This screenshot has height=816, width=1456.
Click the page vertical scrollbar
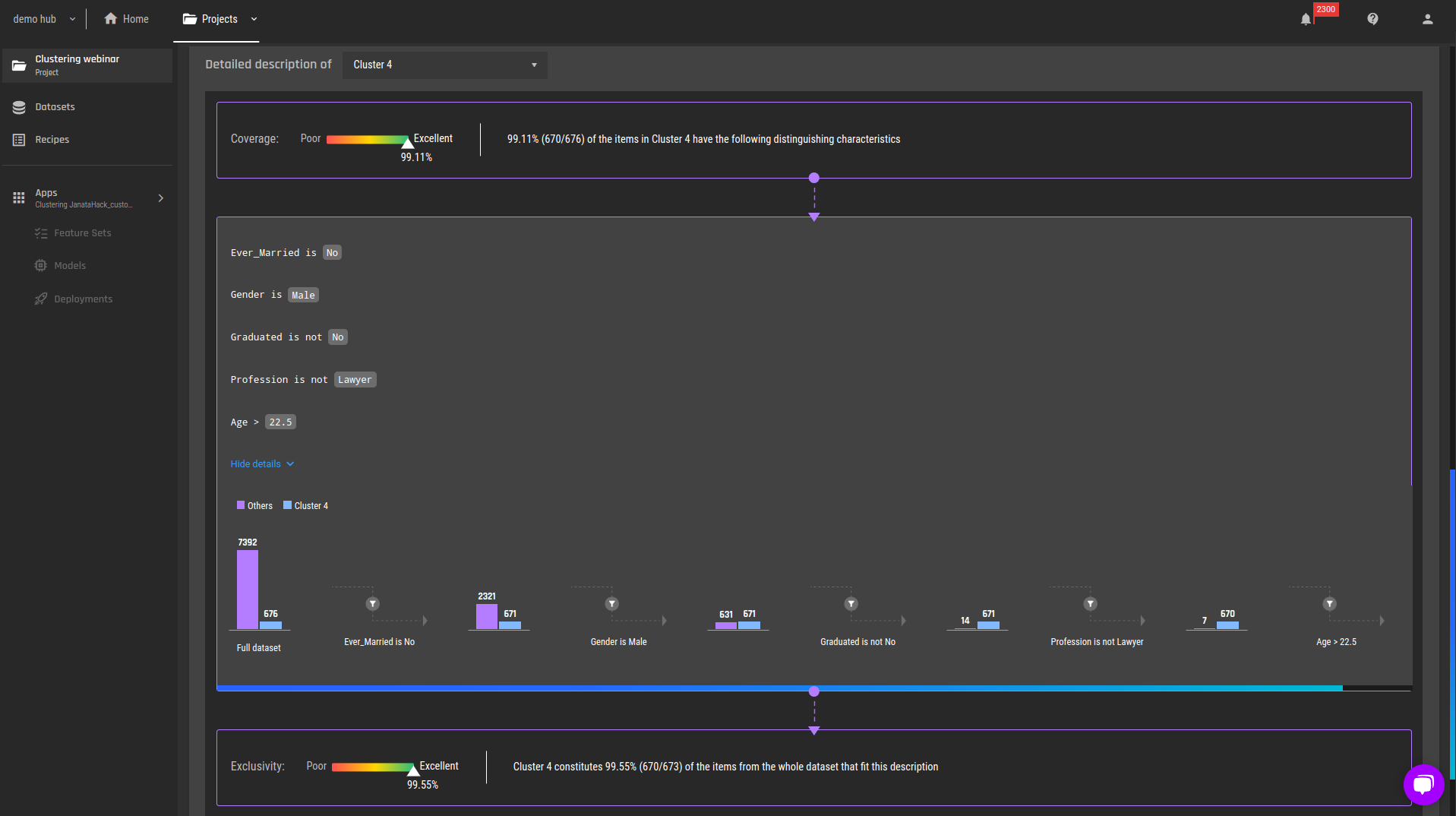point(1451,623)
